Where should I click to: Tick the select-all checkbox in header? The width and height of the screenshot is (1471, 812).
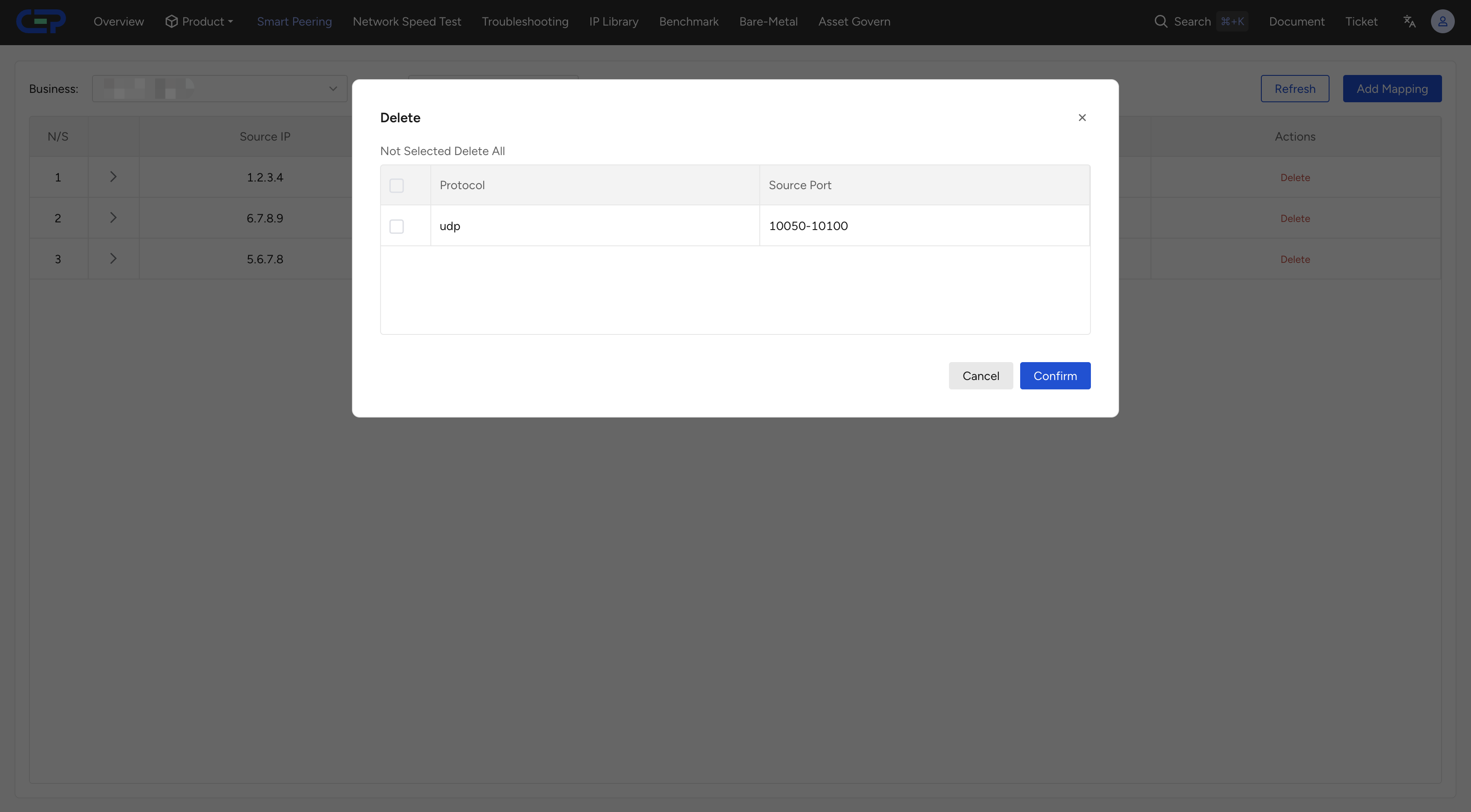(396, 186)
